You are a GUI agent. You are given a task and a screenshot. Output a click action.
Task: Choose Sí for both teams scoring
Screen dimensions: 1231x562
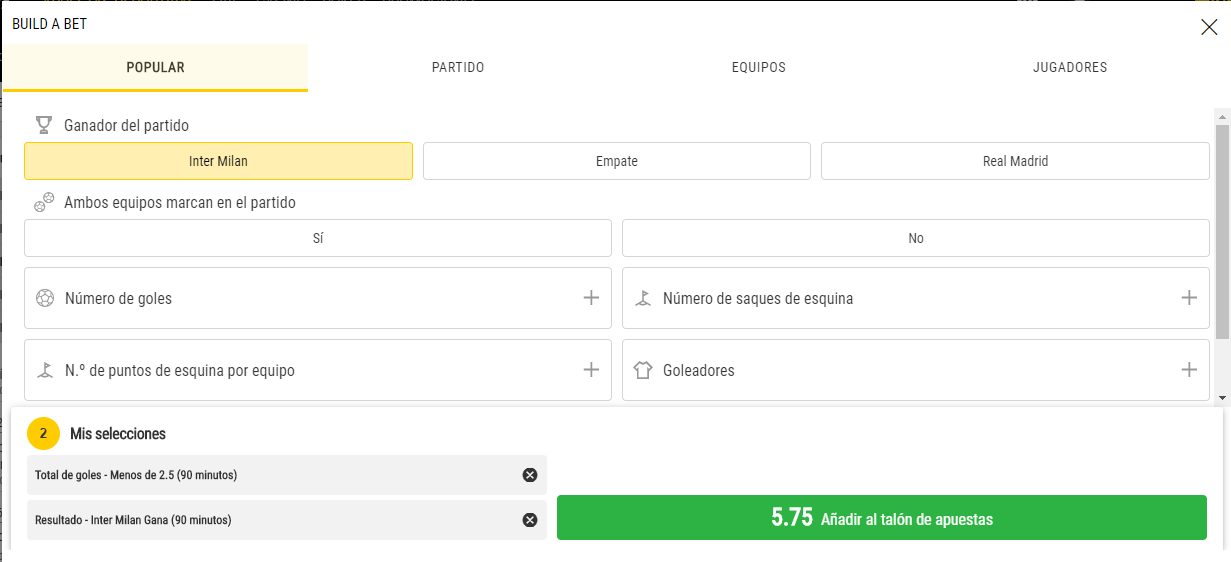coord(318,238)
